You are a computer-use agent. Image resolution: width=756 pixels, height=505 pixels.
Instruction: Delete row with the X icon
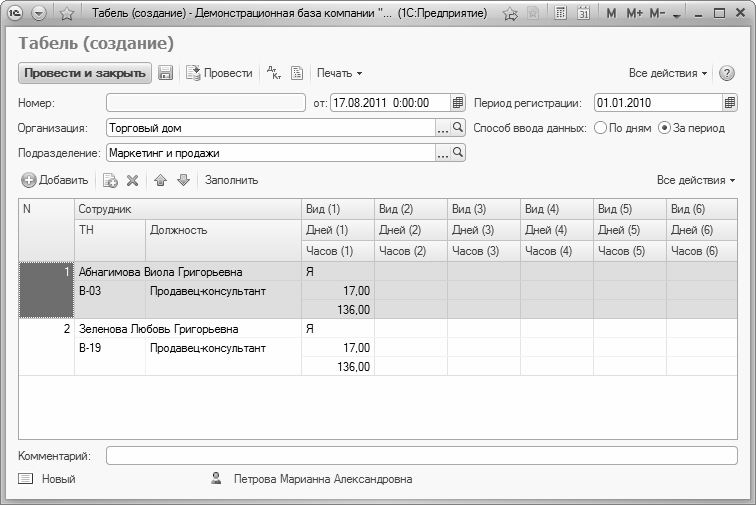(x=132, y=180)
